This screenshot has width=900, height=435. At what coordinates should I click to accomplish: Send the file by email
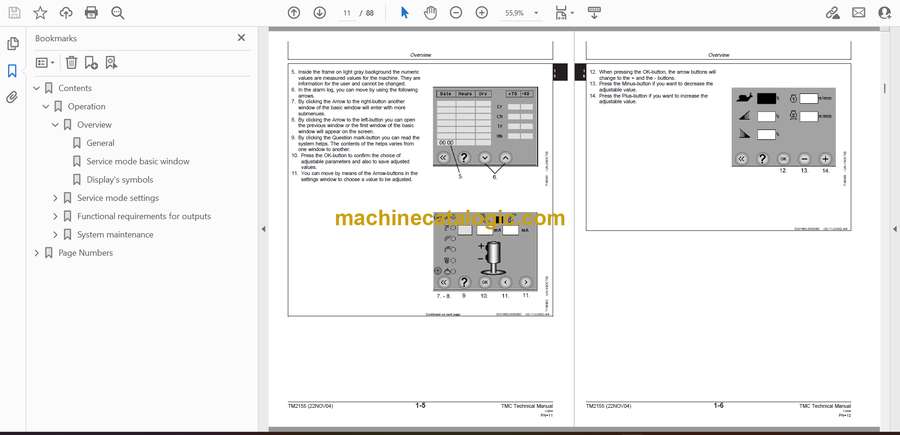coord(859,13)
